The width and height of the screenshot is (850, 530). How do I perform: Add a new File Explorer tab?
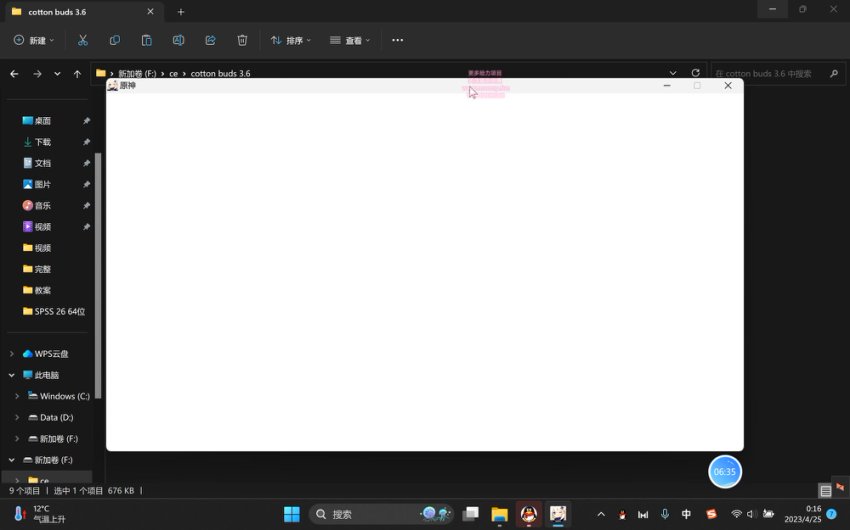(x=181, y=12)
